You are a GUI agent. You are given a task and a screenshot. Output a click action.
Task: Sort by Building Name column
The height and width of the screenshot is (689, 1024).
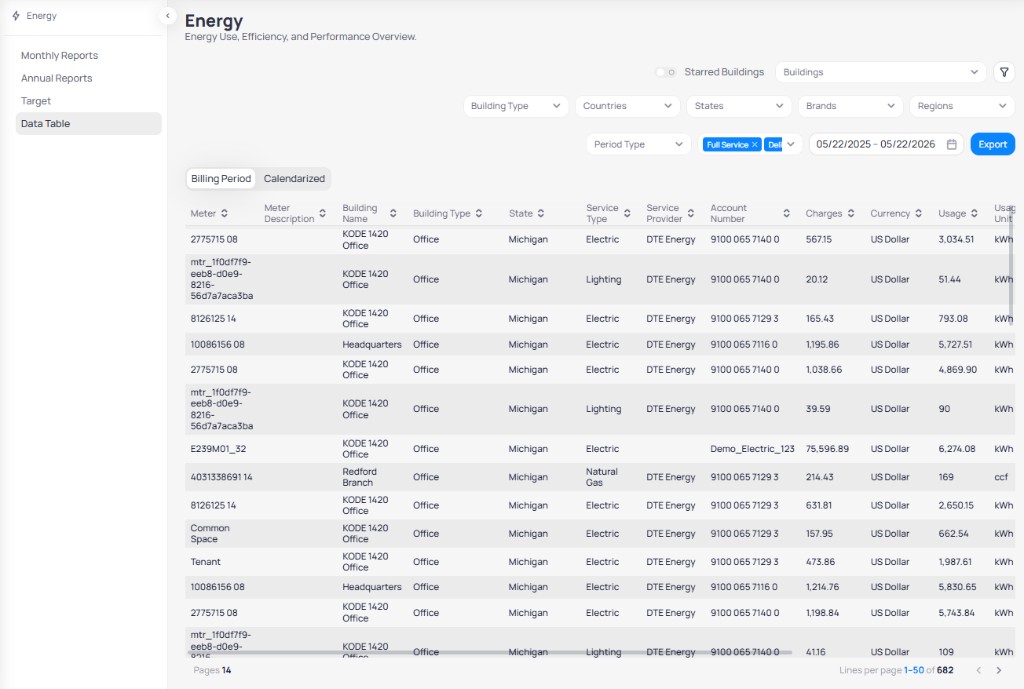click(393, 213)
